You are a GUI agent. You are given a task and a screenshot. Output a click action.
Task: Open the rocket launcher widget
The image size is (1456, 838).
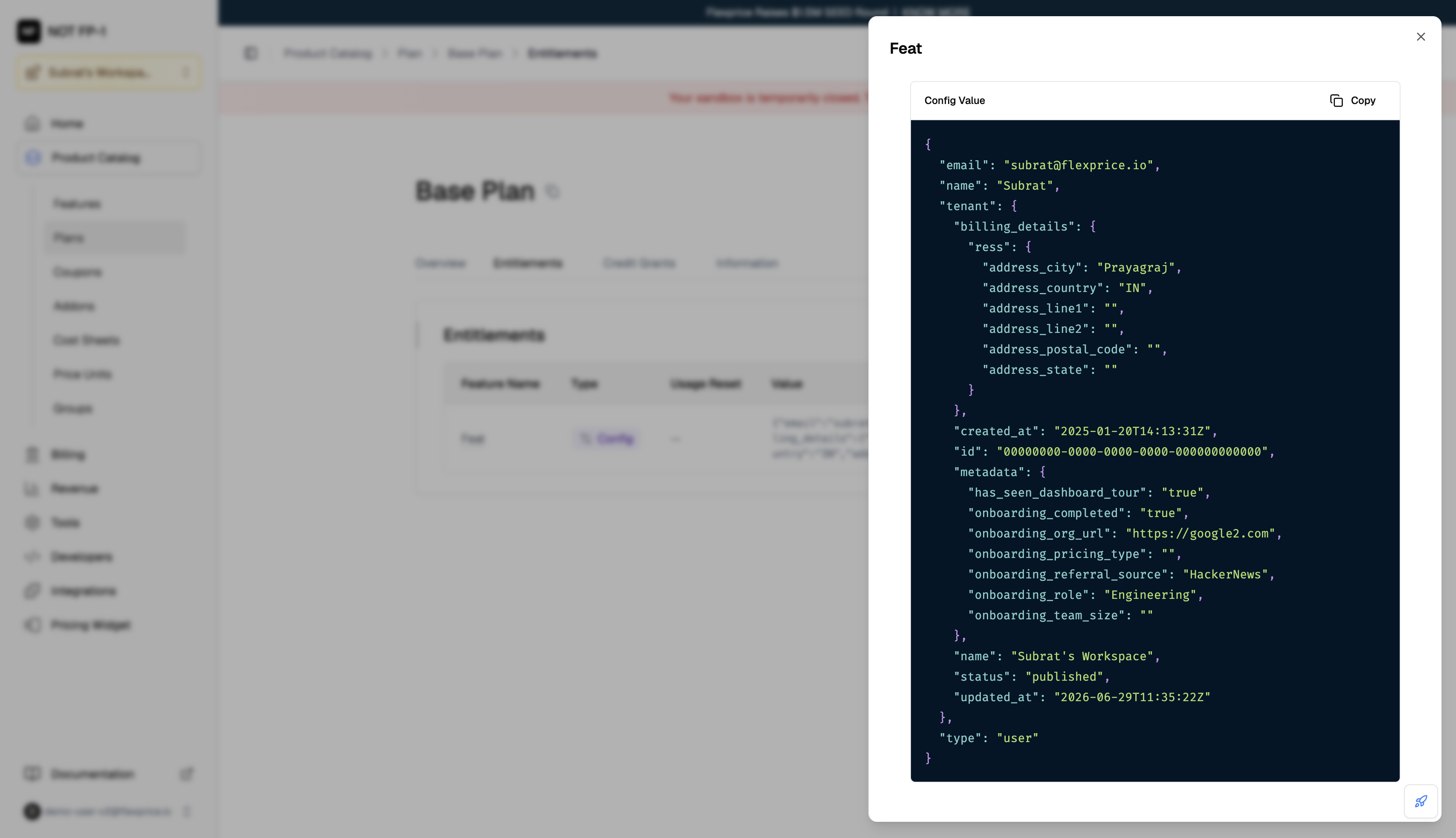(1420, 801)
